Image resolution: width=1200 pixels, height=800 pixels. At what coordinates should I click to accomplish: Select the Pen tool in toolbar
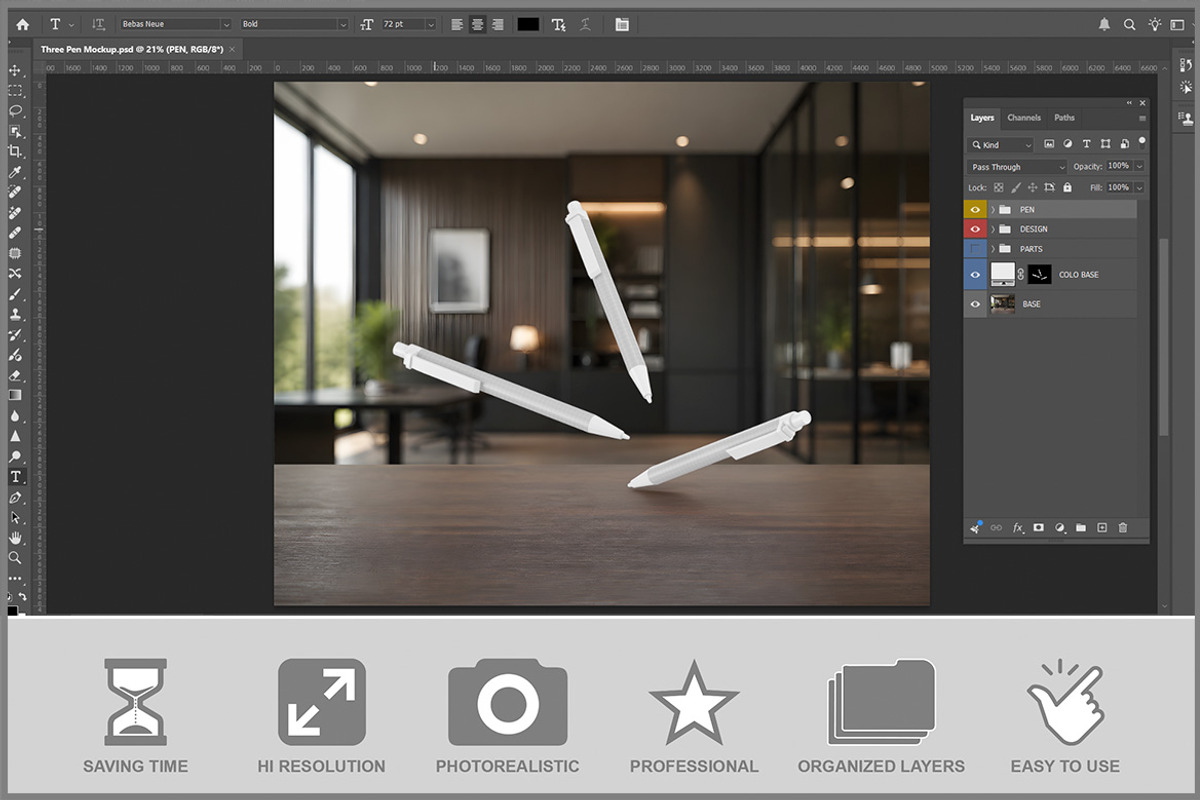tap(15, 498)
